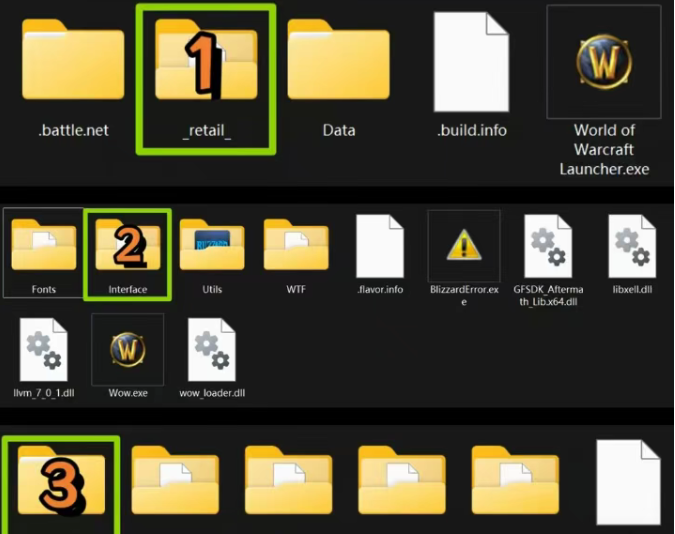Open the folder immediately right of folder 3

(x=175, y=481)
